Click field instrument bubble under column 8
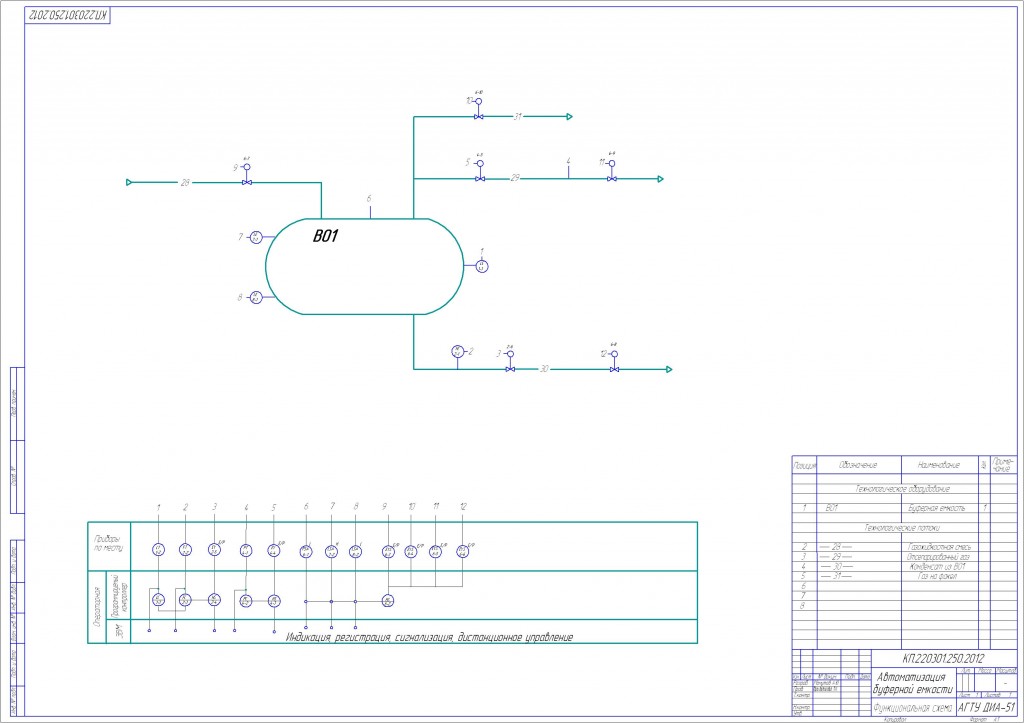 [x=355, y=552]
